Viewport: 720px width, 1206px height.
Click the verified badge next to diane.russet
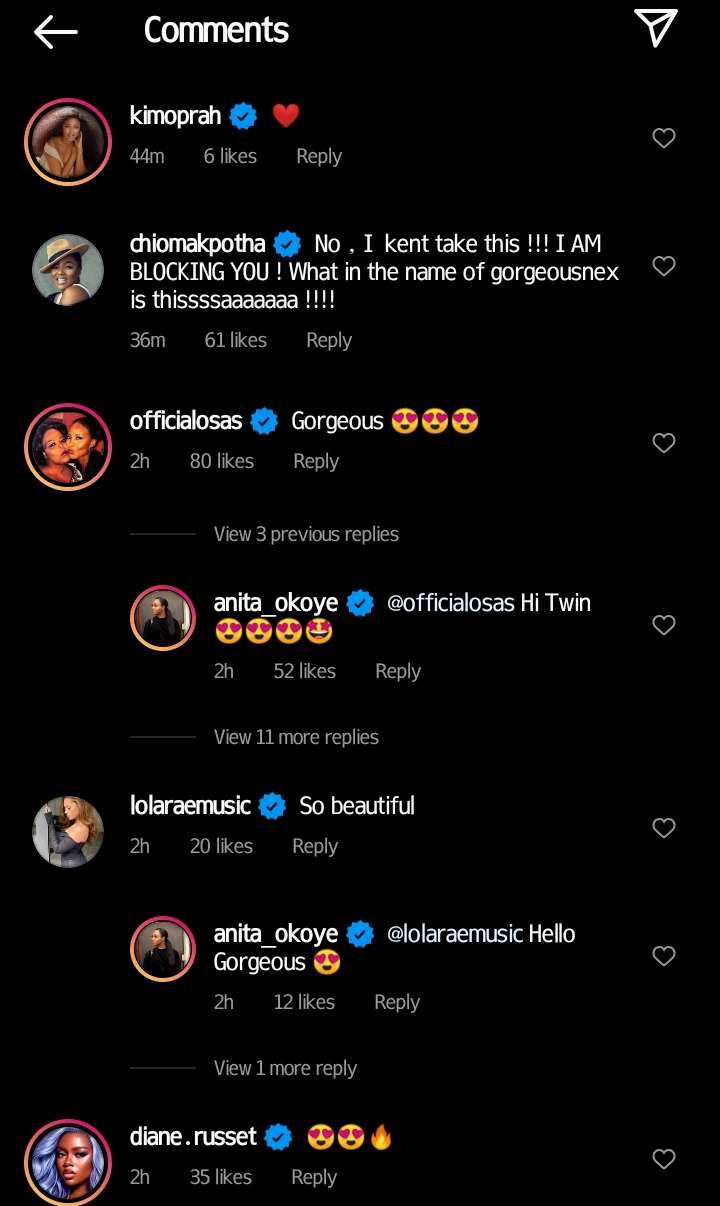point(277,1136)
